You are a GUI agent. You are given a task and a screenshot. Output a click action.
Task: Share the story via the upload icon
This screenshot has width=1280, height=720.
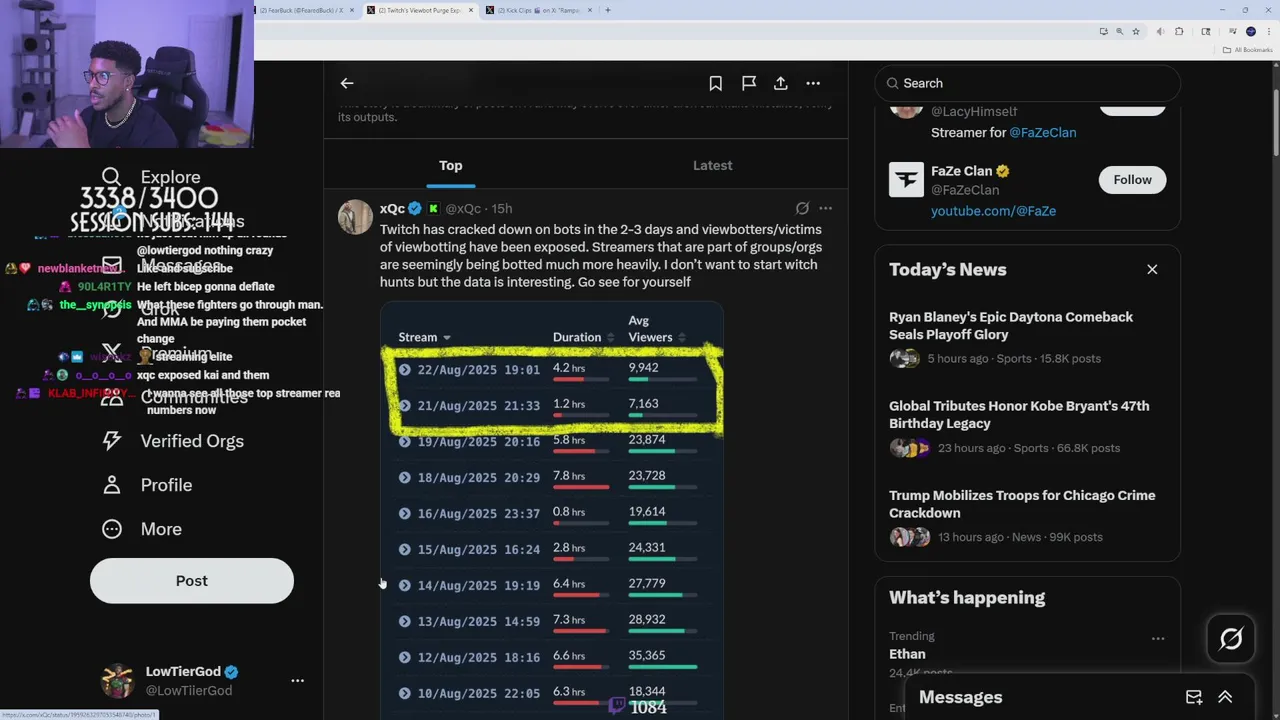tap(781, 83)
